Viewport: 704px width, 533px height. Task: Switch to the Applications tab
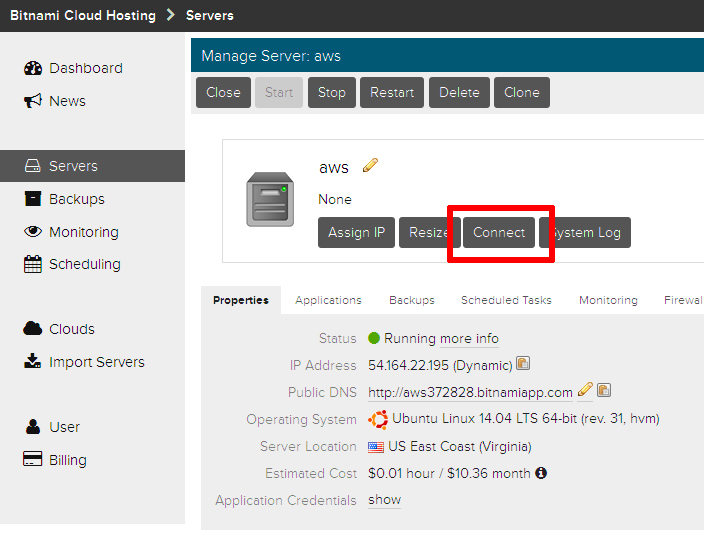tap(328, 300)
